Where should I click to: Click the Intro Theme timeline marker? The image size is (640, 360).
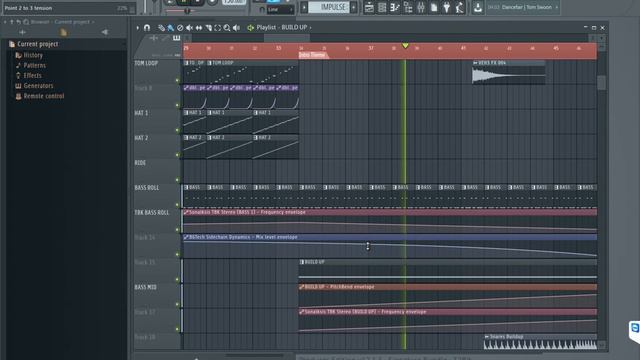(313, 55)
